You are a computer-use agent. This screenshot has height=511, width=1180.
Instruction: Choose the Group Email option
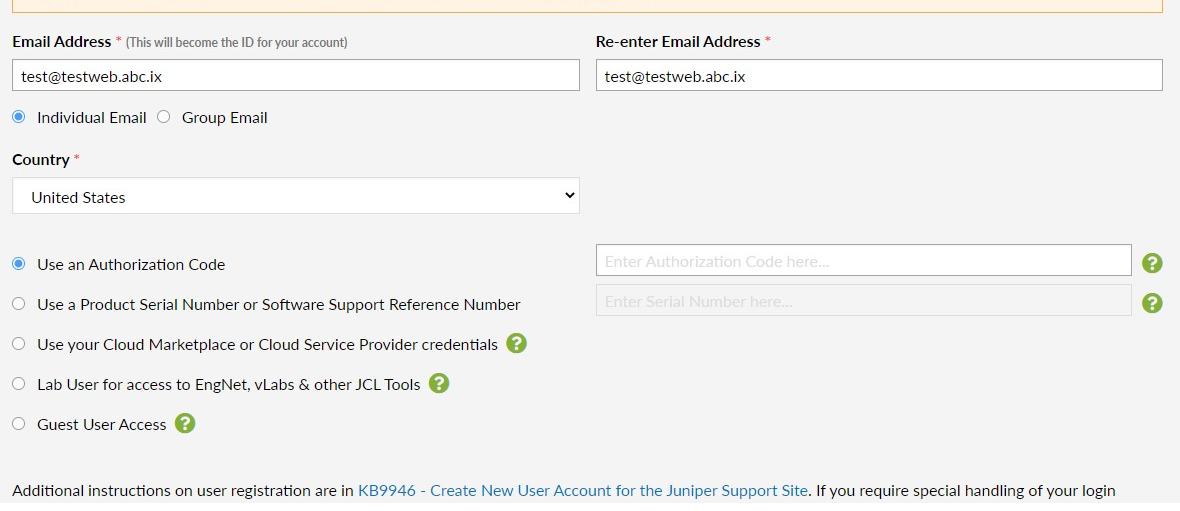[x=164, y=117]
